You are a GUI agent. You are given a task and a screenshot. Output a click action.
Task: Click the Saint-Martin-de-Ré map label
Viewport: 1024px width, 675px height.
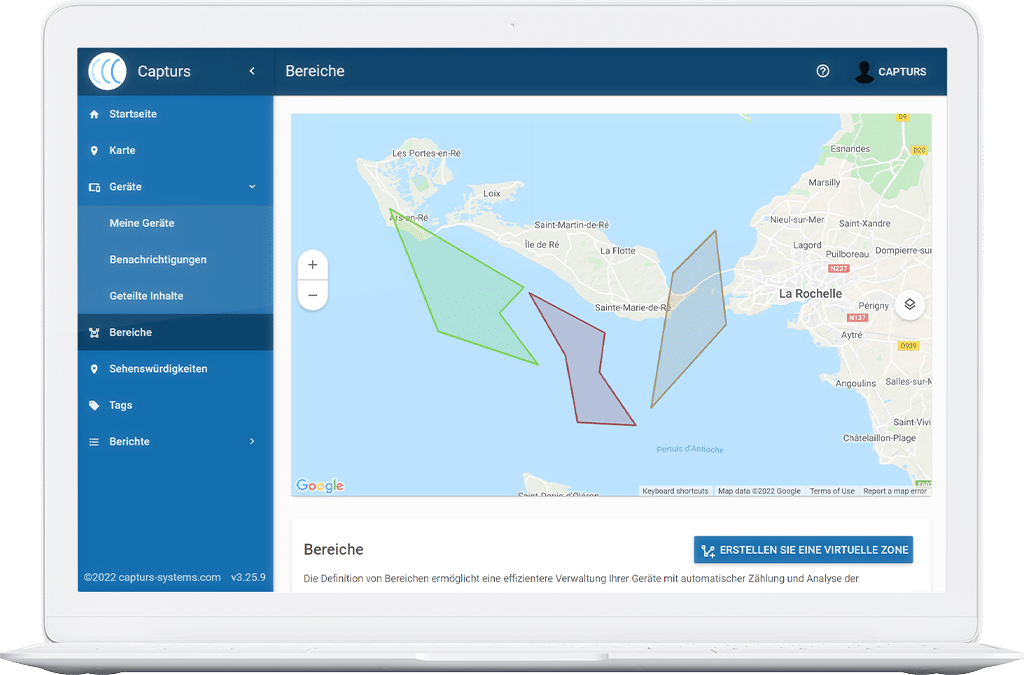point(571,225)
